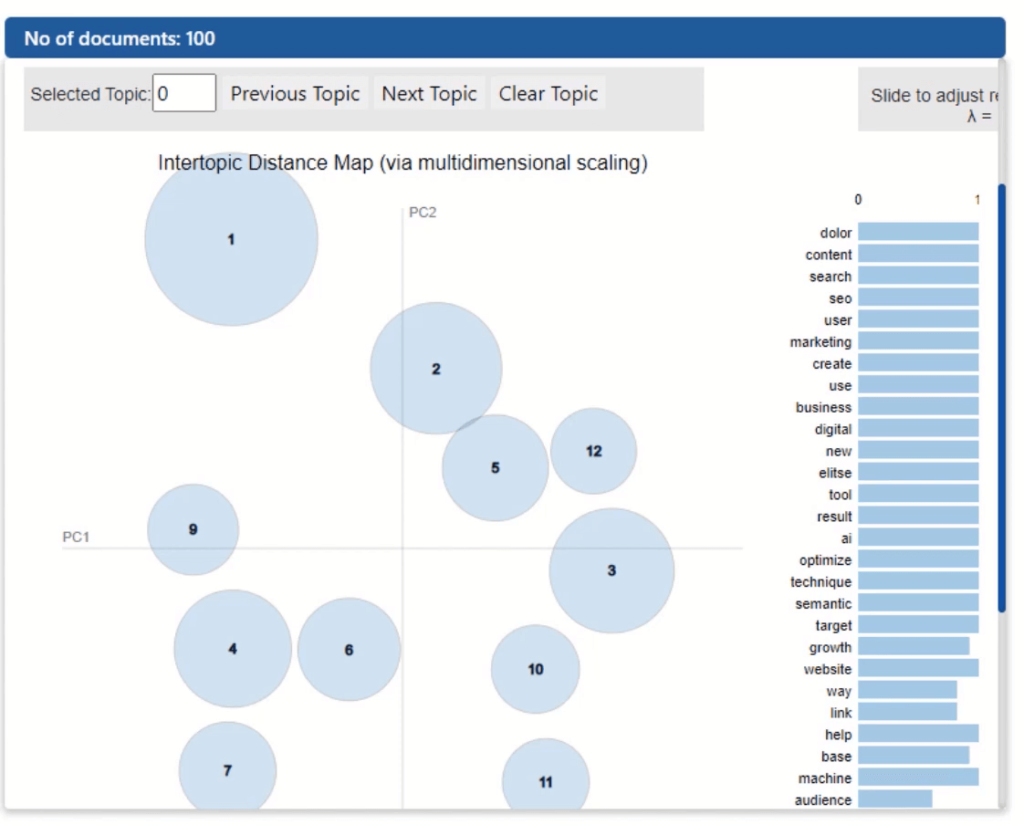This screenshot has width=1024, height=825.
Task: Click the term label 'machine'
Action: click(825, 778)
